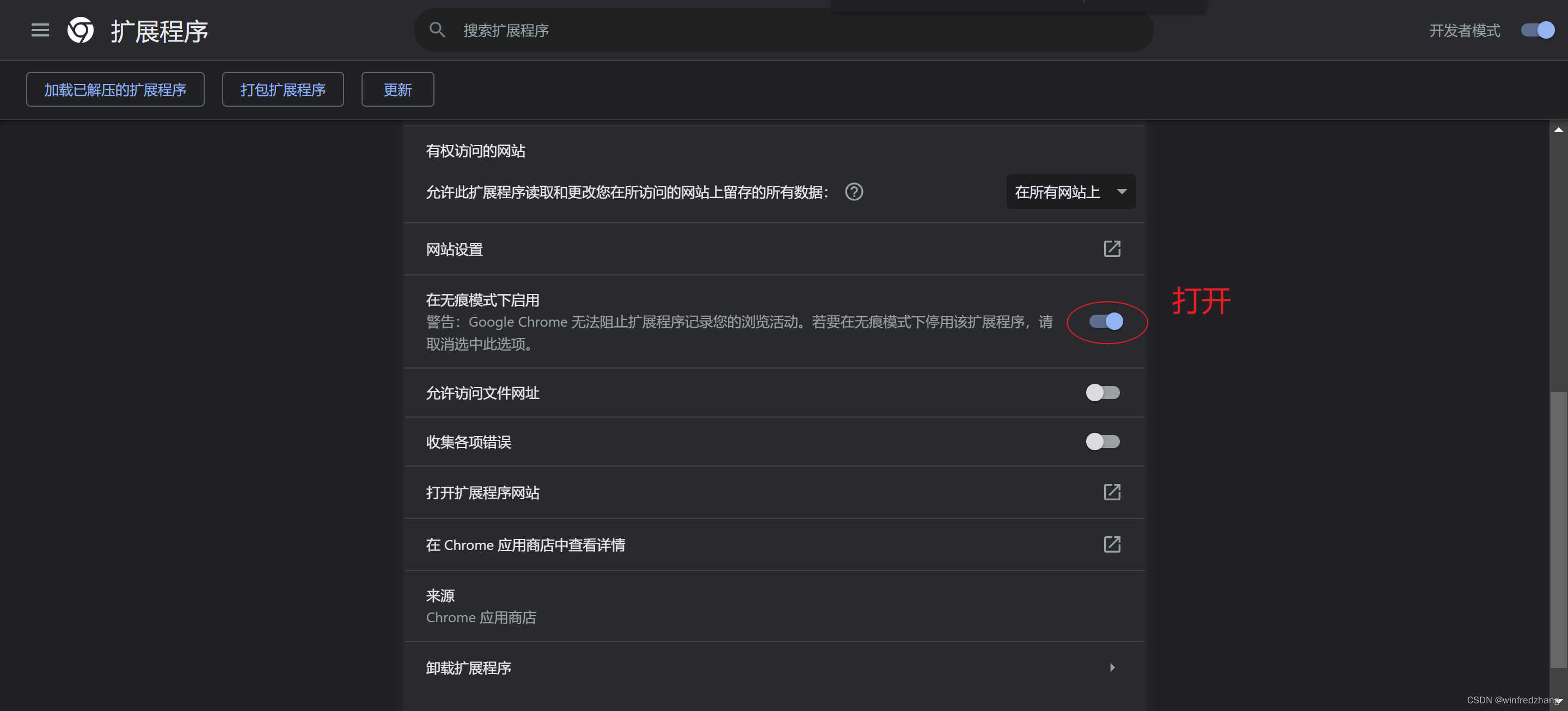Image resolution: width=1568 pixels, height=711 pixels.
Task: Open the hamburger main menu
Action: [40, 30]
